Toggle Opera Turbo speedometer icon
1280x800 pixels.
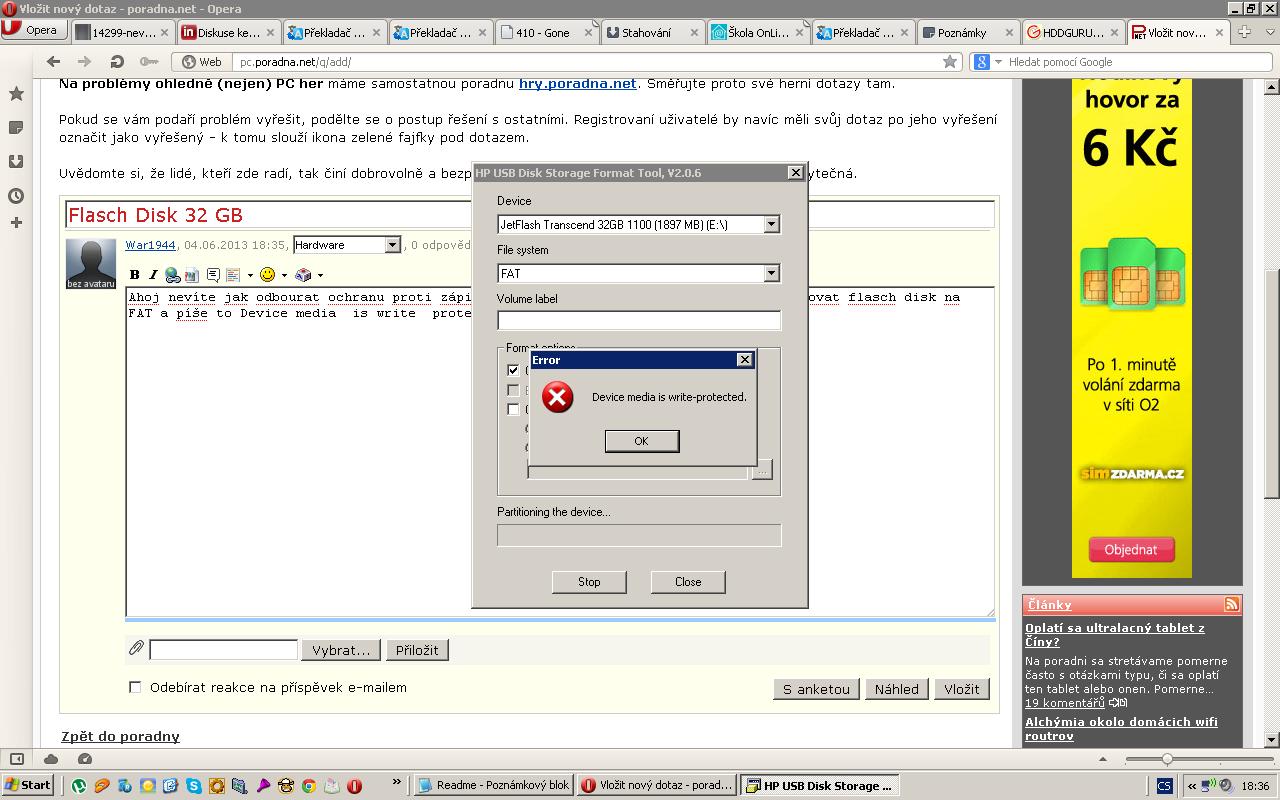click(85, 759)
